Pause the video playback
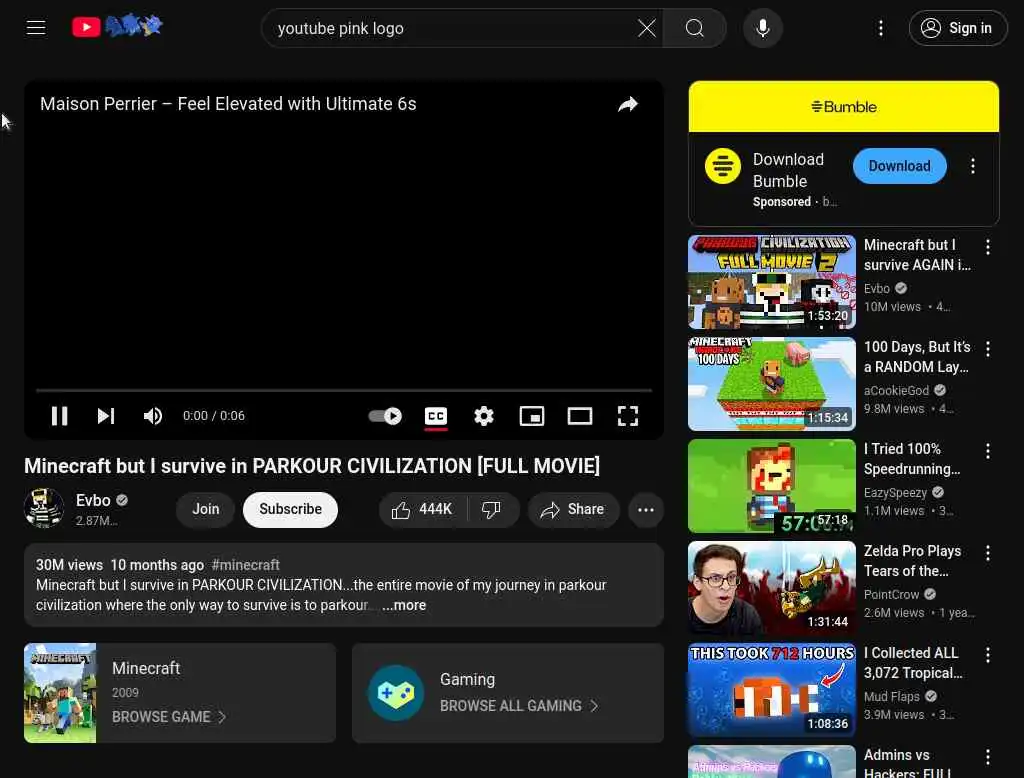 click(59, 416)
